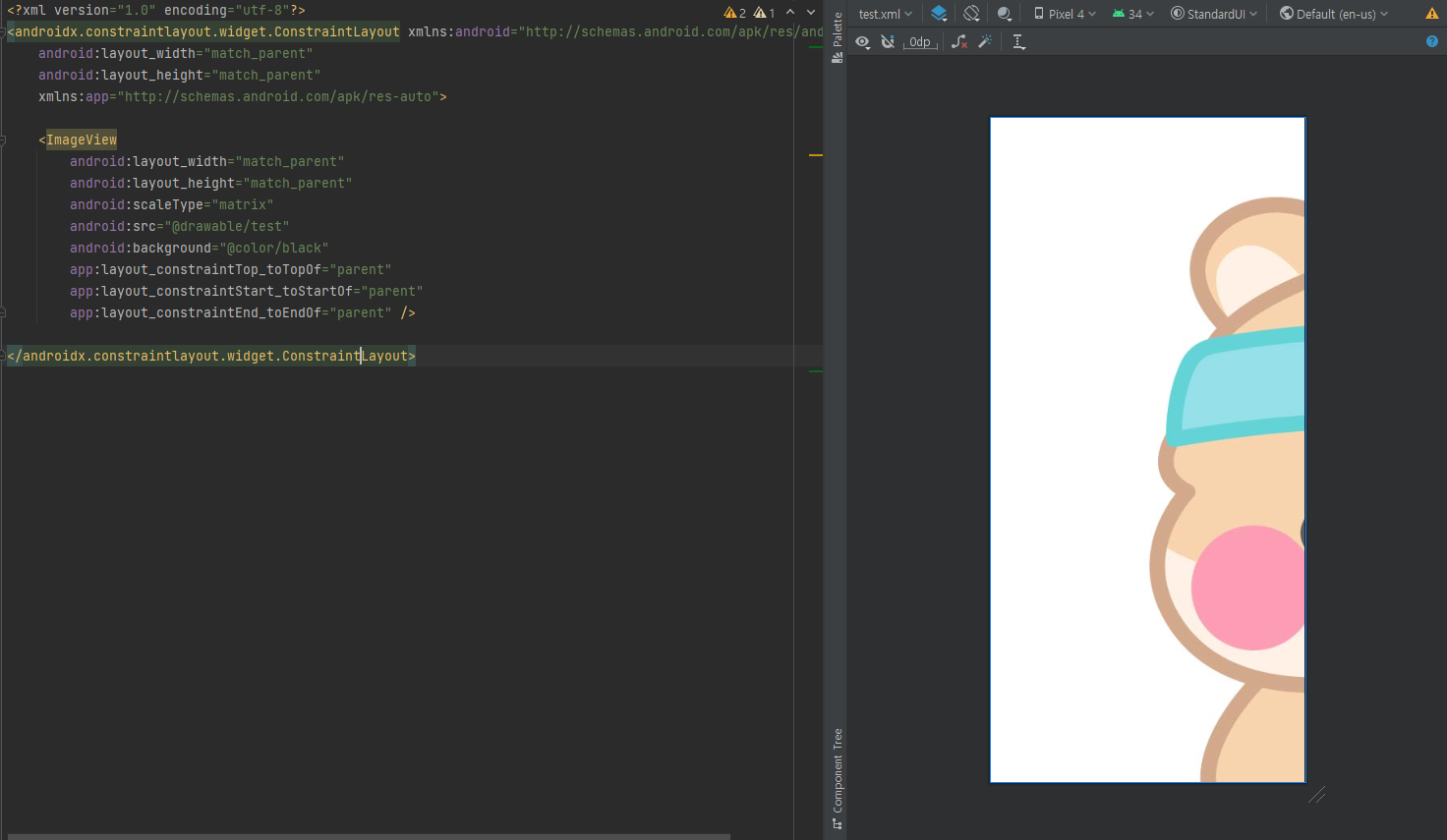
Task: Open the night mode selector icon
Action: tap(1004, 14)
